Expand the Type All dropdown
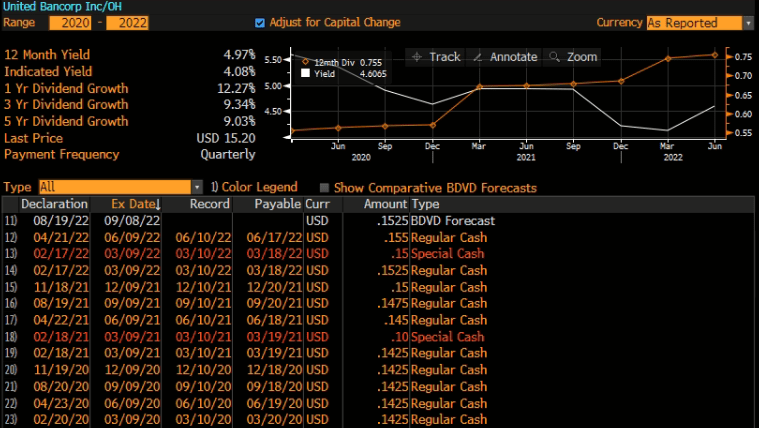 [x=120, y=187]
